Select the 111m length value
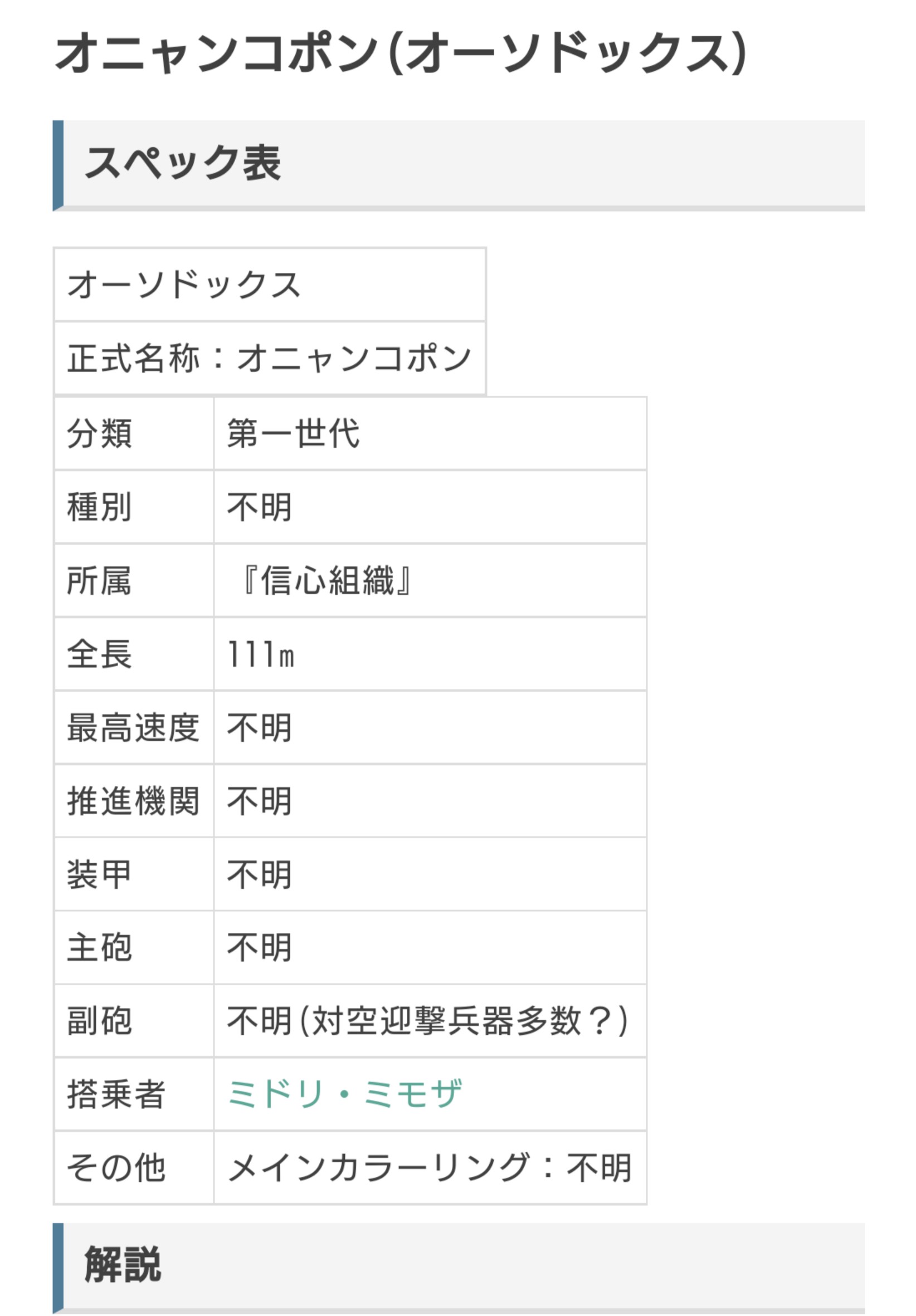 (x=261, y=654)
